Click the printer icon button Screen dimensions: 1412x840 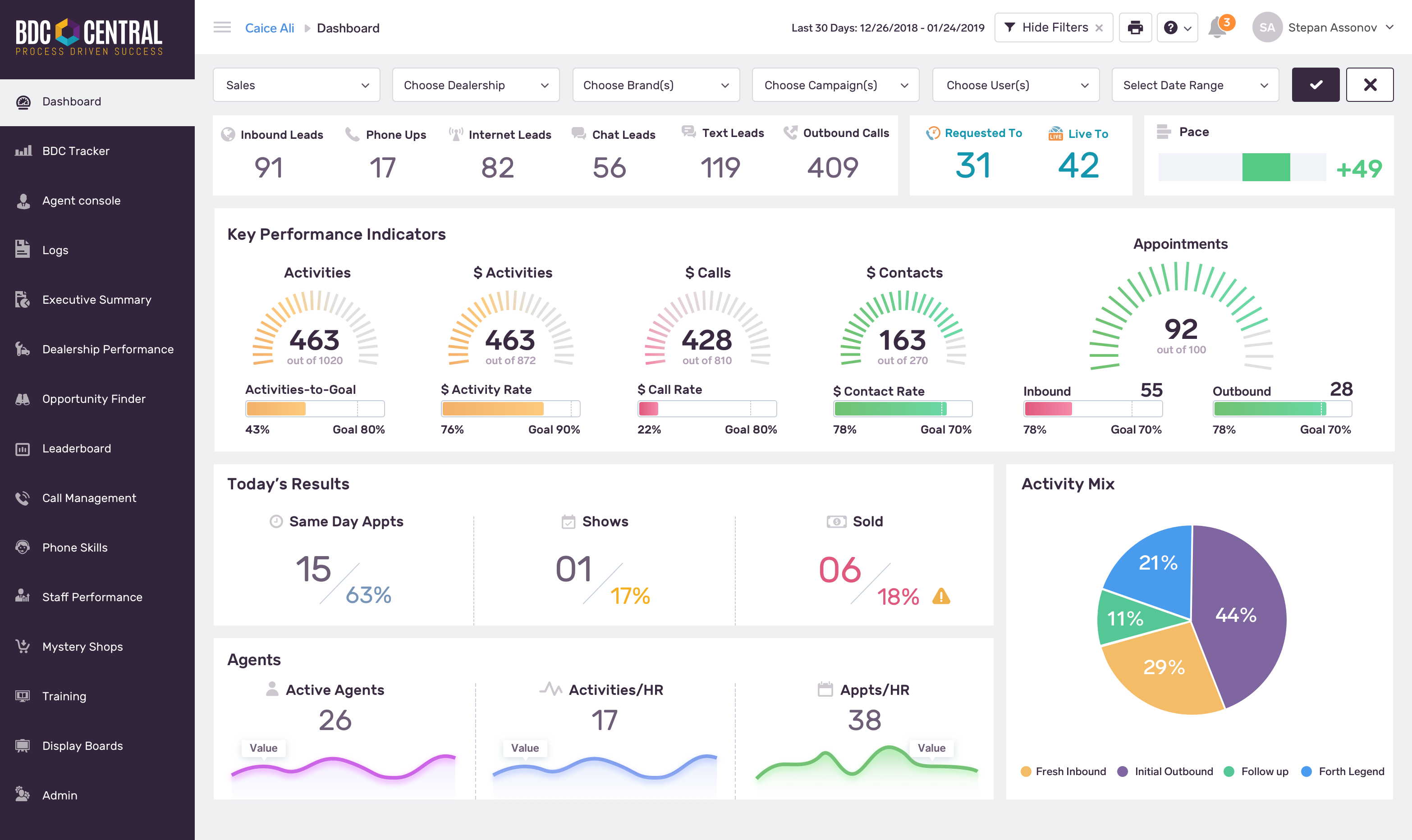[1135, 28]
